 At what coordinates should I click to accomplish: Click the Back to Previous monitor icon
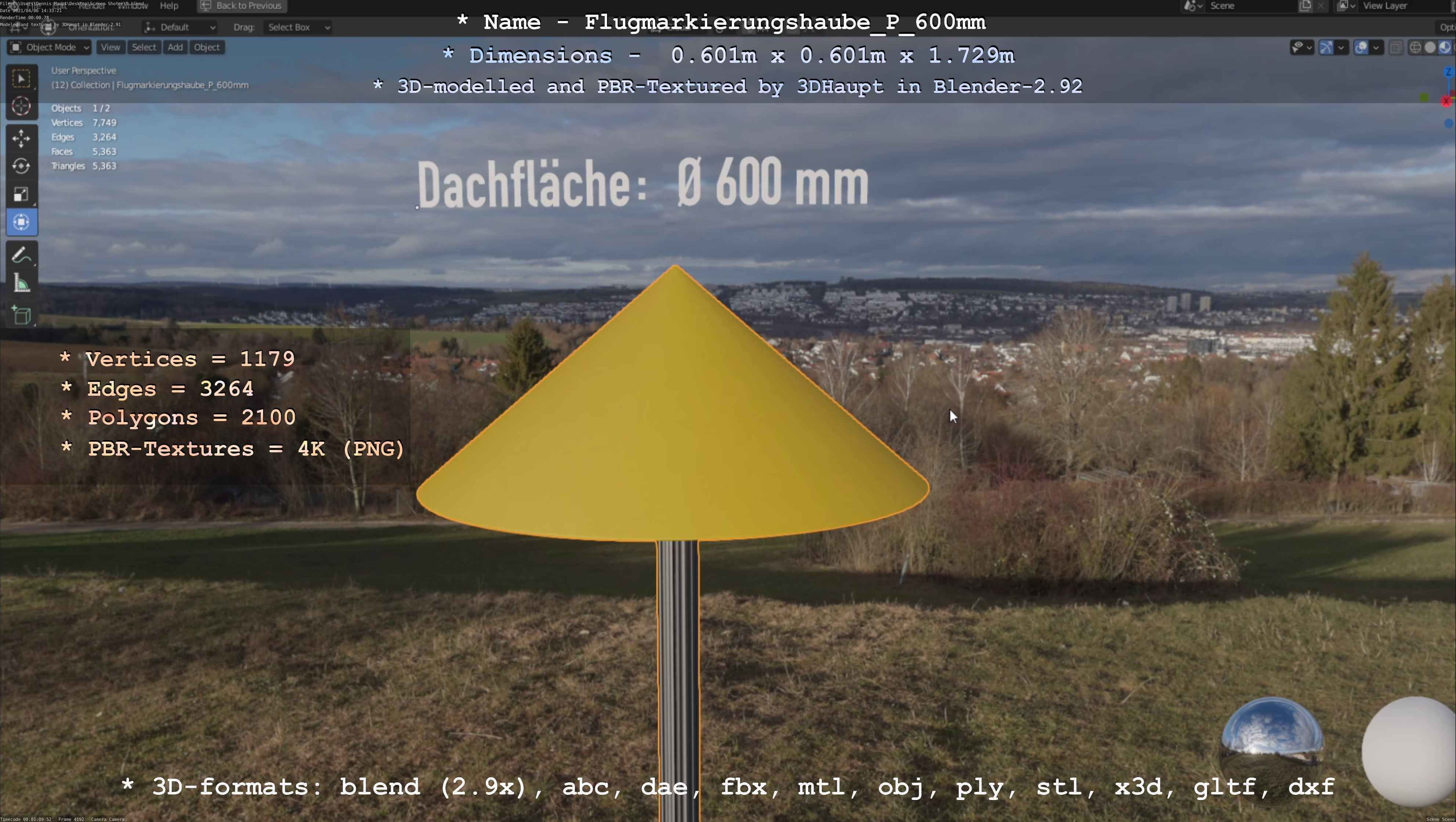pos(206,6)
